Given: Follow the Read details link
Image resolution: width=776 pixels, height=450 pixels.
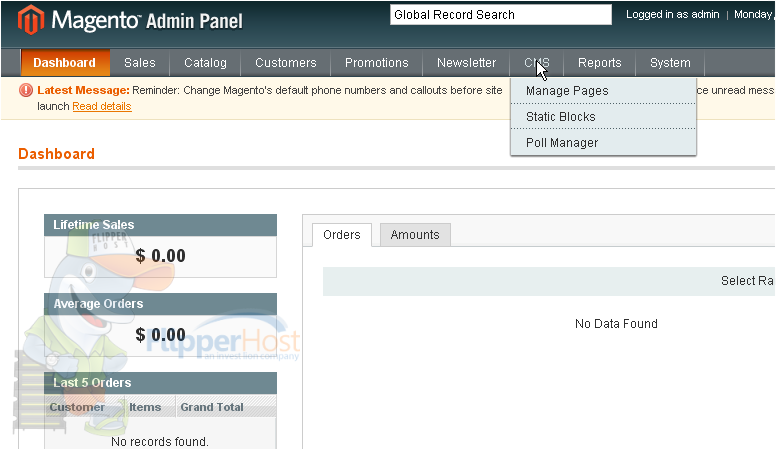Looking at the screenshot, I should pyautogui.click(x=102, y=106).
